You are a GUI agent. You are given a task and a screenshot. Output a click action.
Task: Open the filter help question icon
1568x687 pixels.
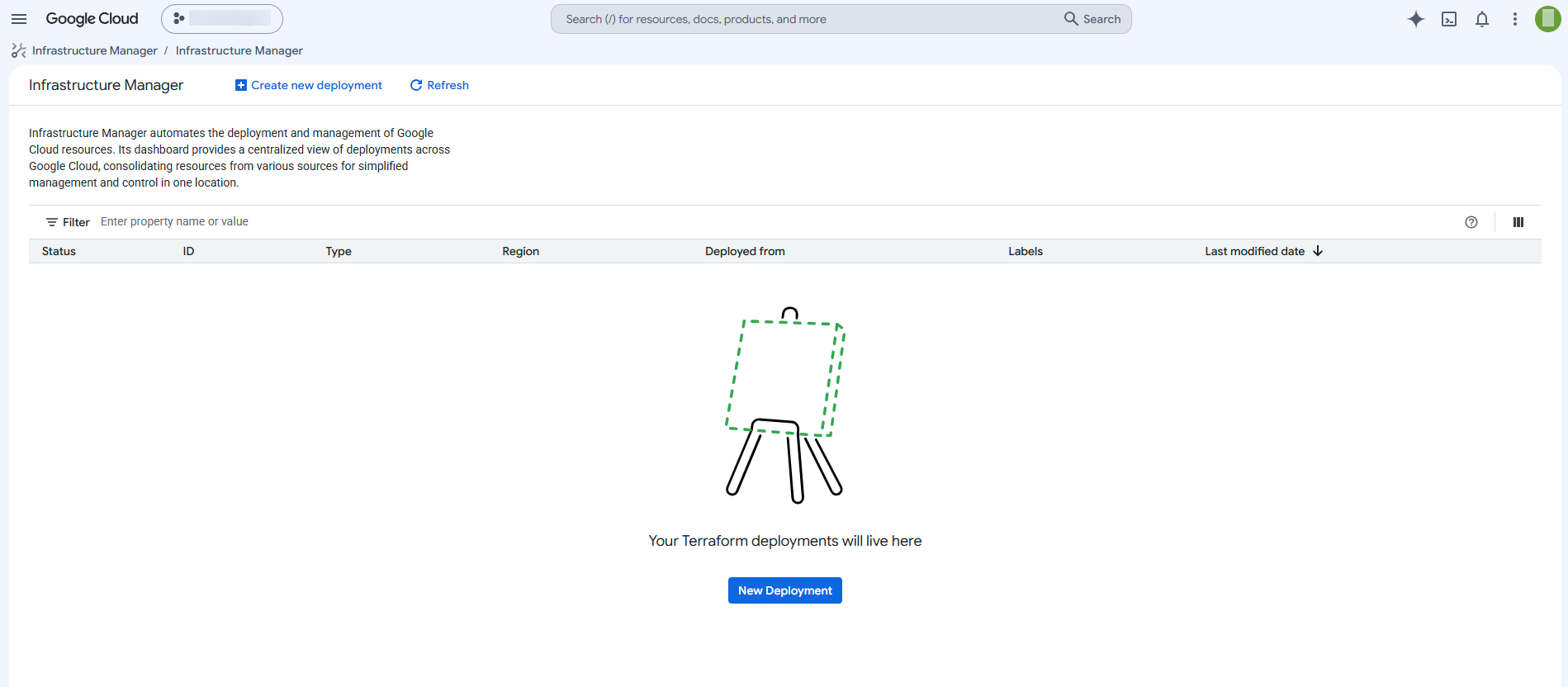point(1471,222)
